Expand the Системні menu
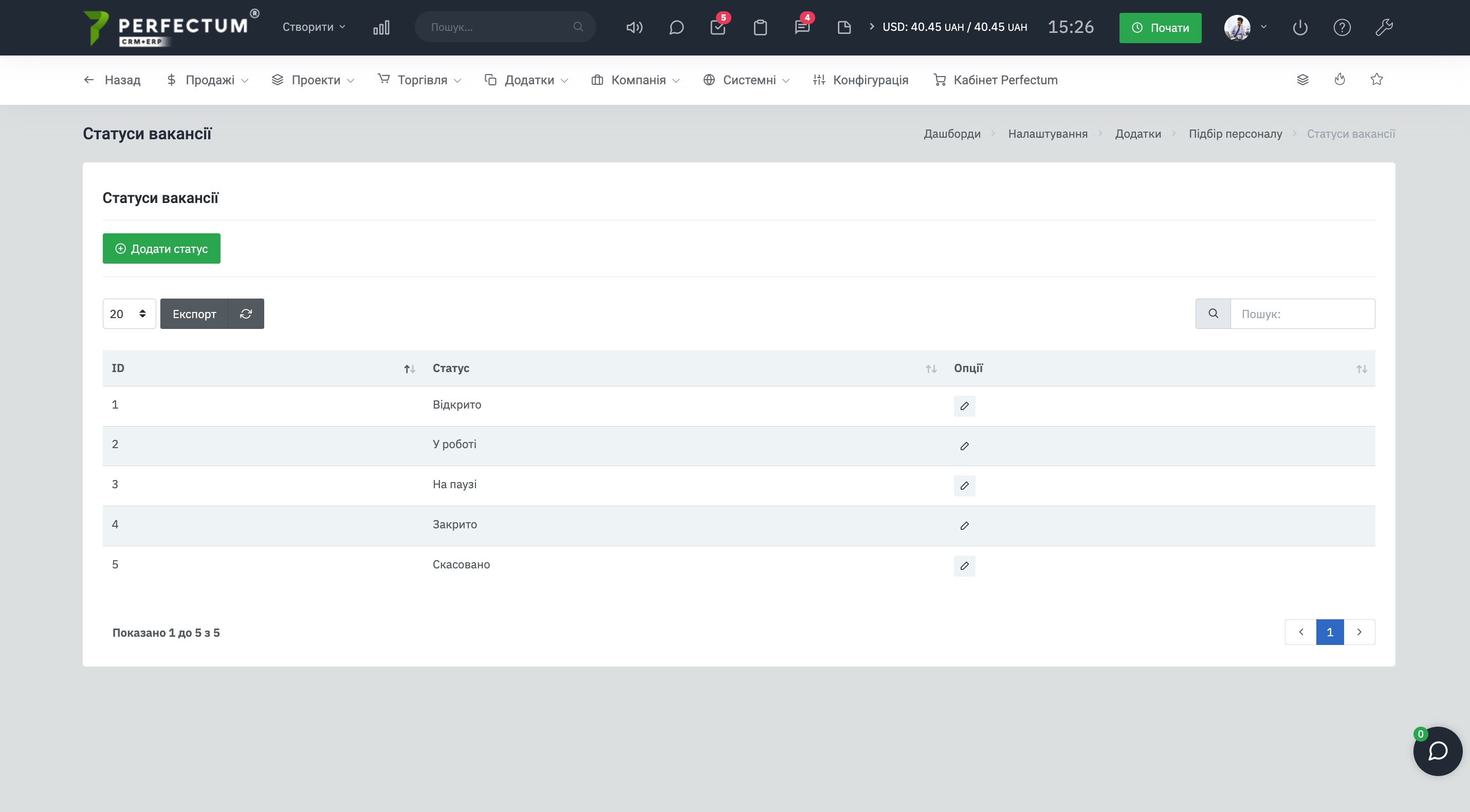Viewport: 1470px width, 812px height. pyautogui.click(x=746, y=80)
